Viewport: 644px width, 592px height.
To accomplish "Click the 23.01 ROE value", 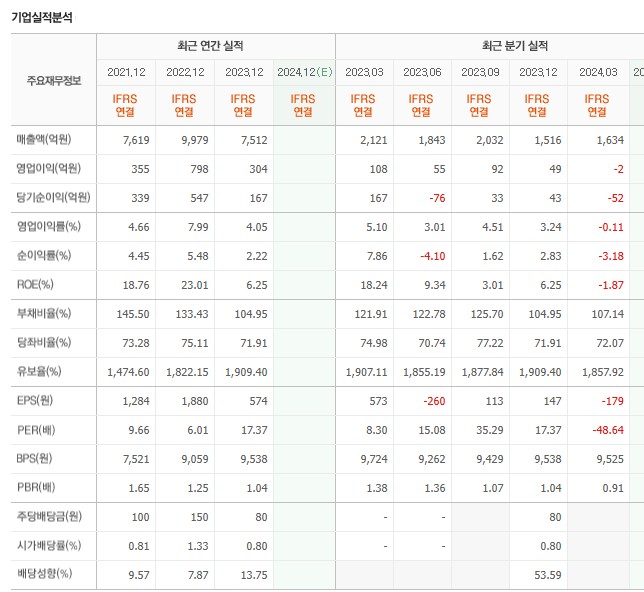I will pos(195,285).
